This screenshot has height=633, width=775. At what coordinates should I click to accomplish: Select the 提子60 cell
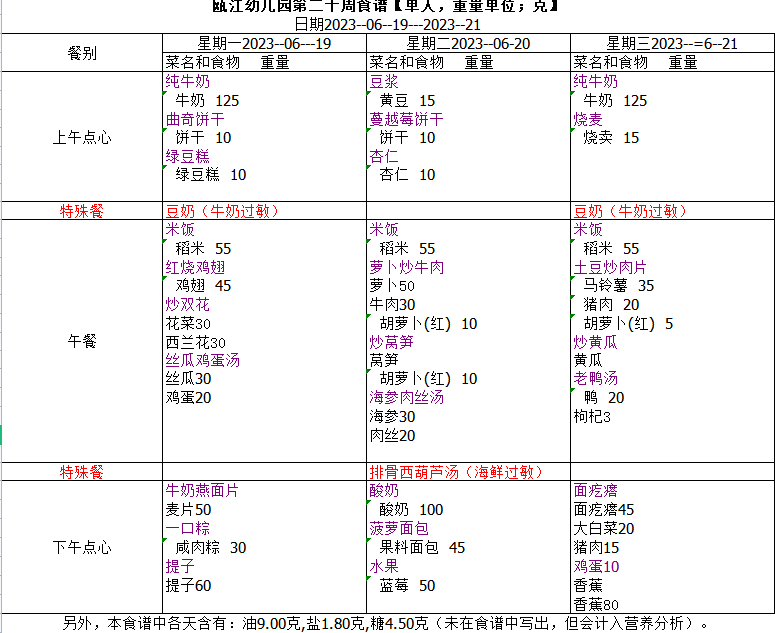point(188,585)
